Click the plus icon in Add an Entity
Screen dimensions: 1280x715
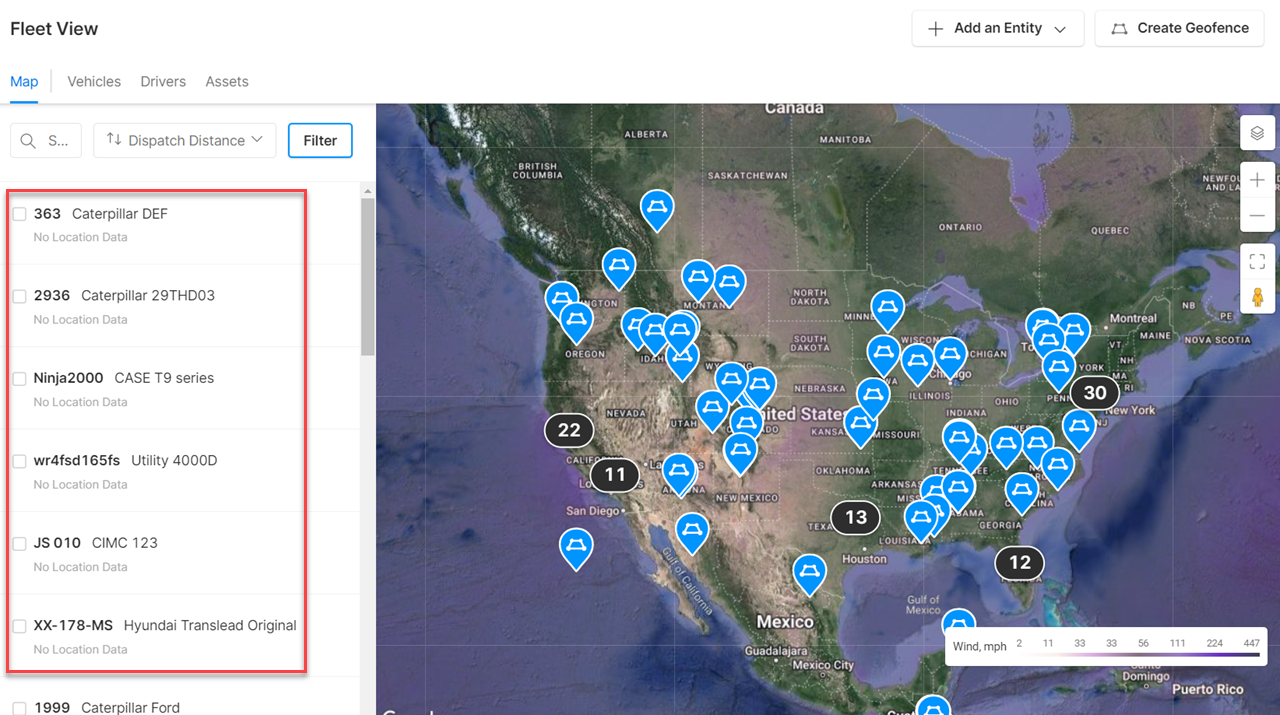pos(935,29)
